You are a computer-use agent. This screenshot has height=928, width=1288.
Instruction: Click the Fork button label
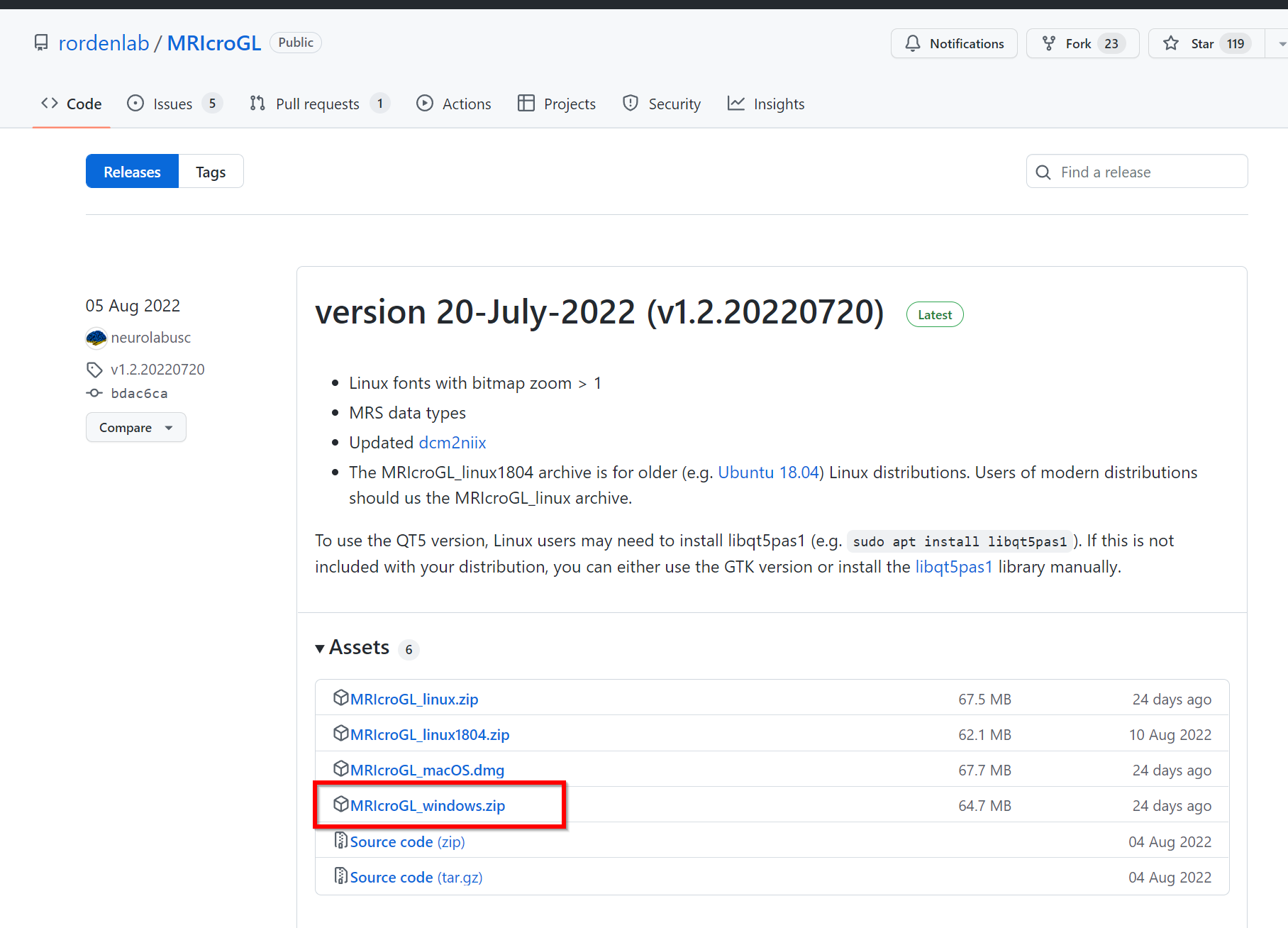click(1078, 44)
